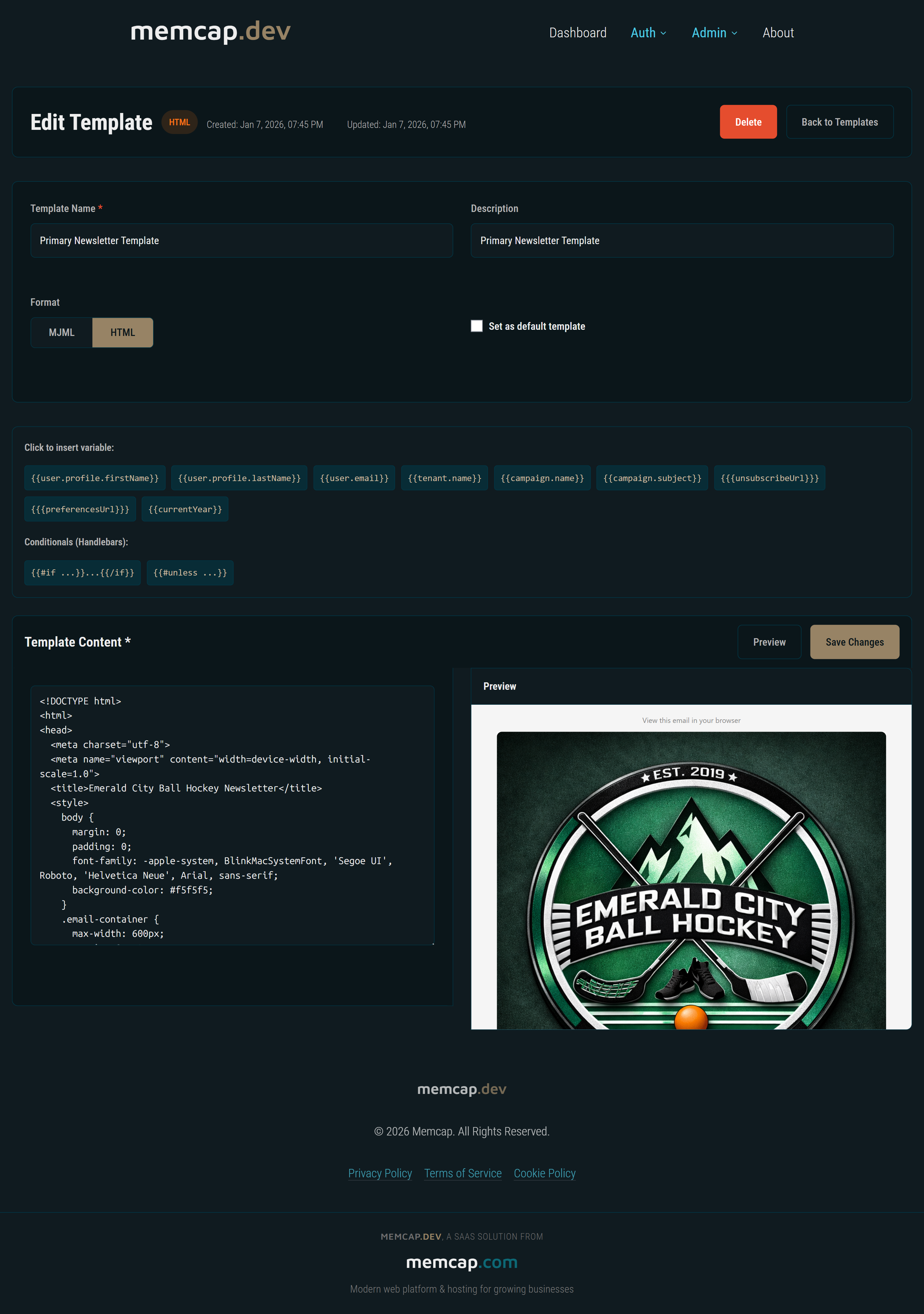
Task: Select the HTML format option
Action: (122, 332)
